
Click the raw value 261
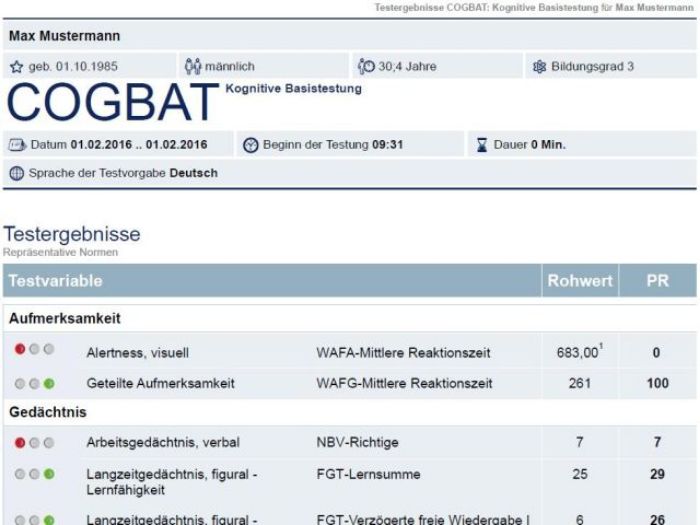579,383
